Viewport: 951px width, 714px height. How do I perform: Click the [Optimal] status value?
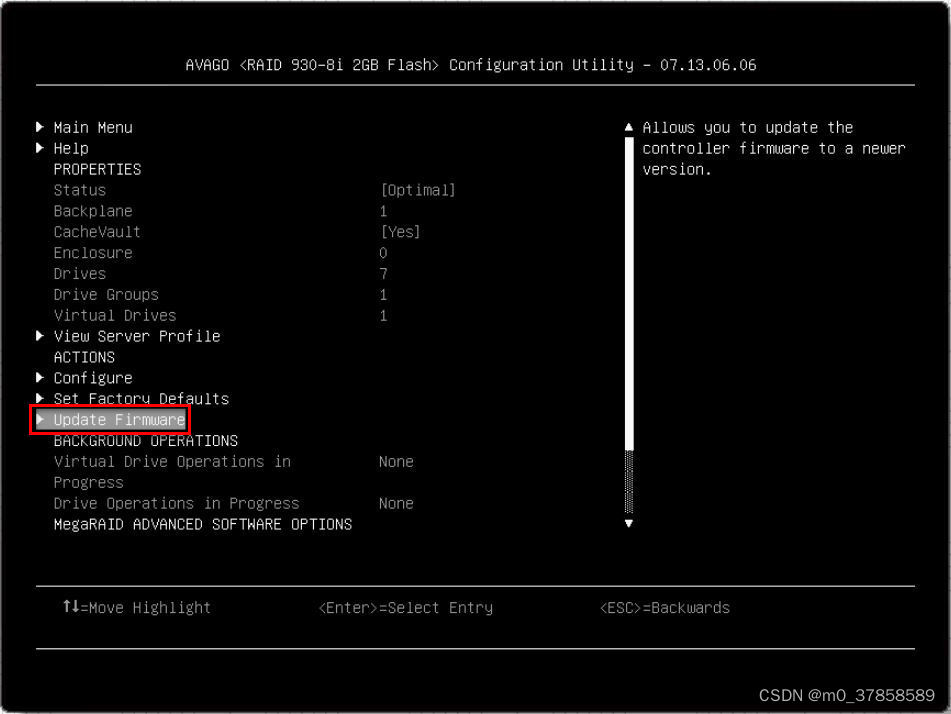[418, 190]
